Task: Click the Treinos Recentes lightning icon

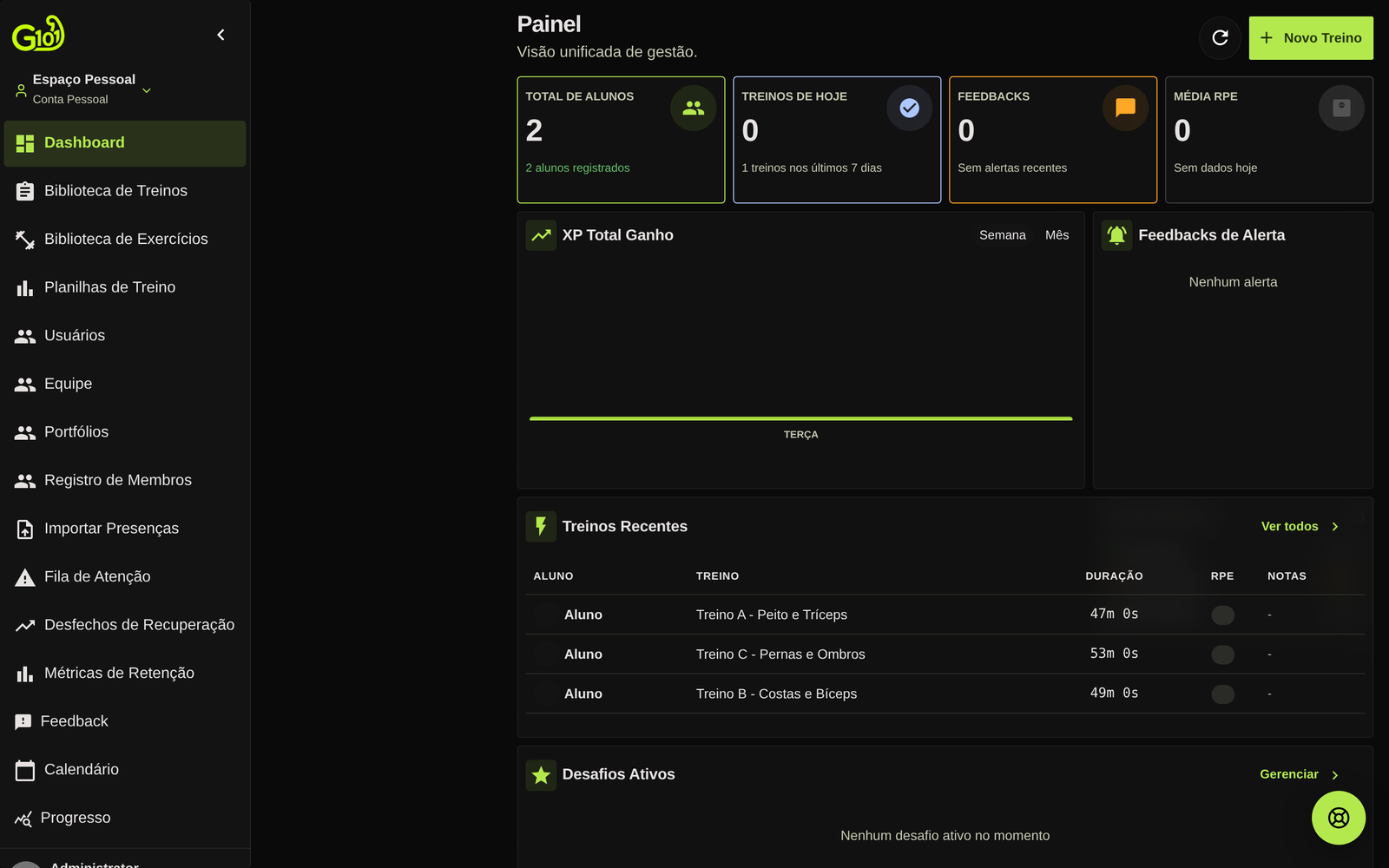Action: click(541, 527)
